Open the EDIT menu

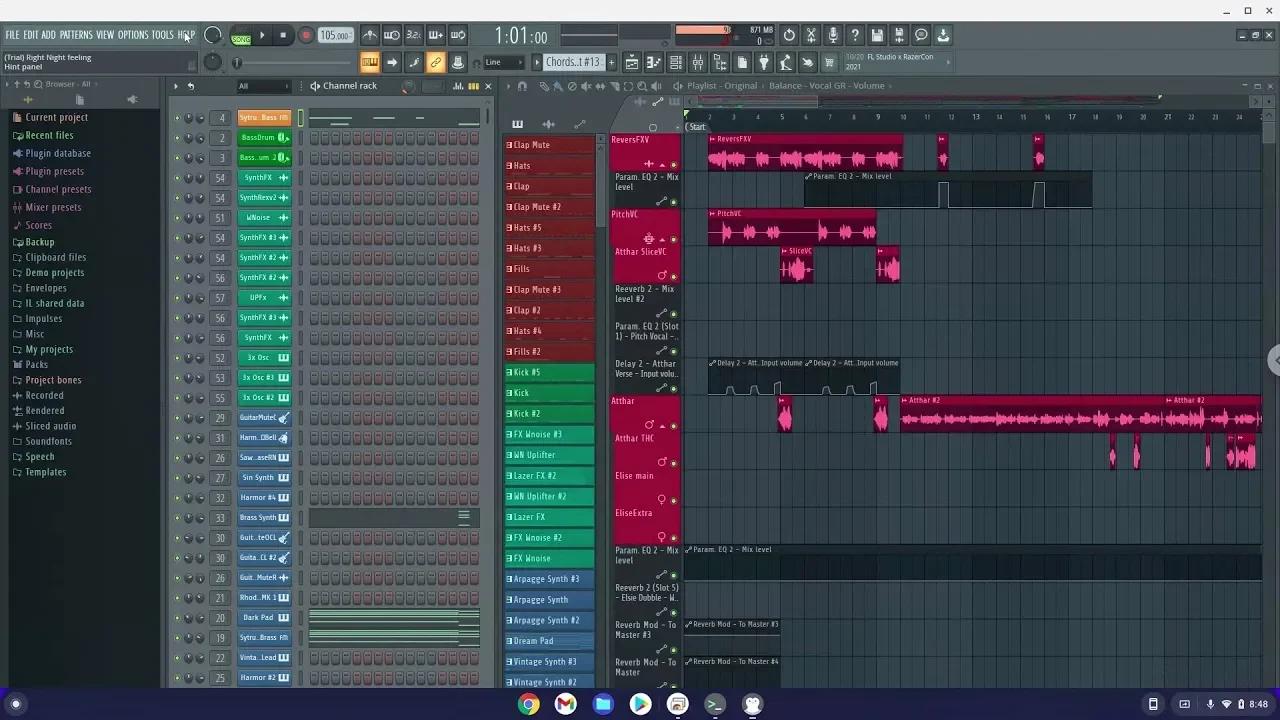pyautogui.click(x=31, y=35)
